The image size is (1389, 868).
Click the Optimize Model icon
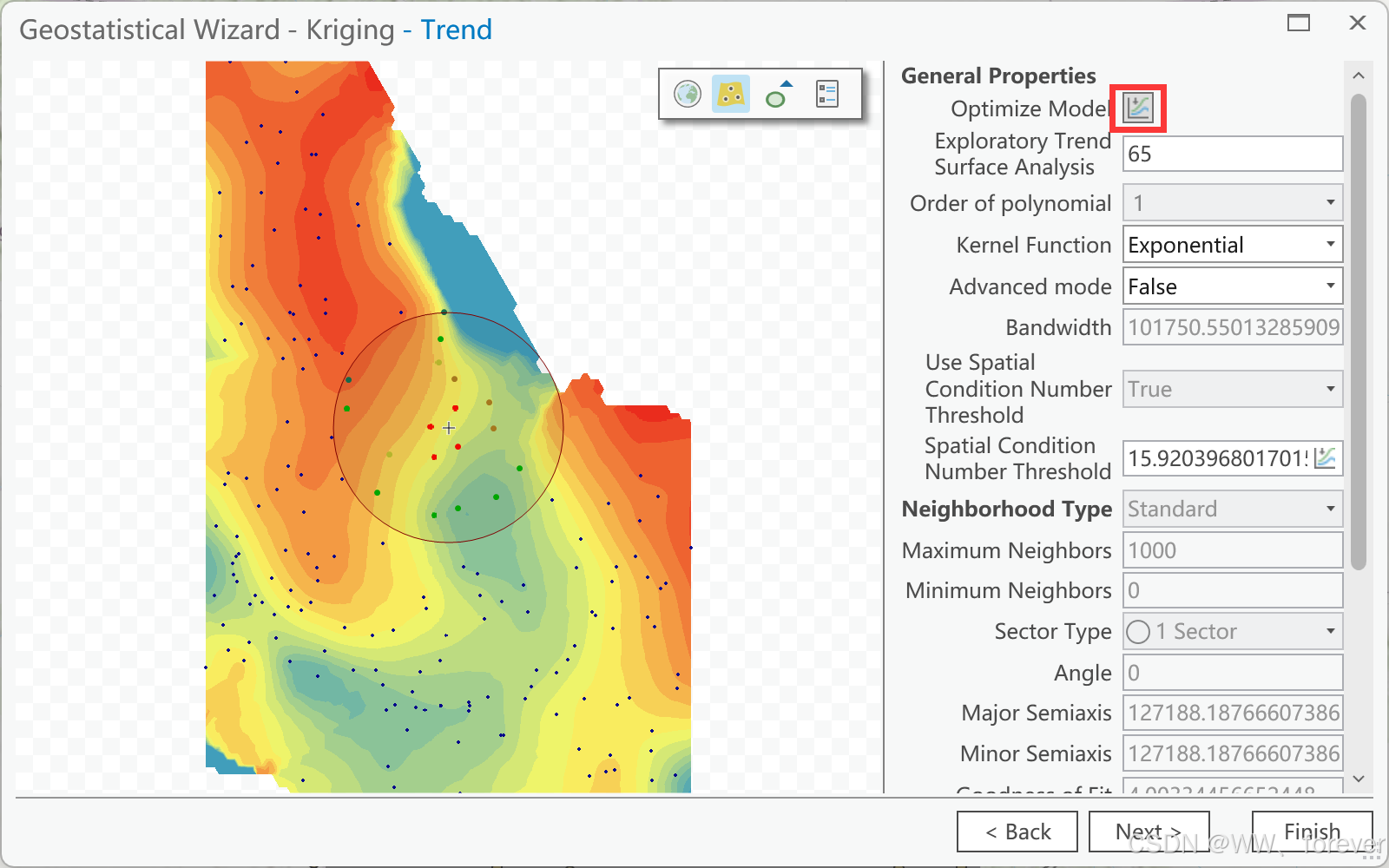click(x=1138, y=108)
